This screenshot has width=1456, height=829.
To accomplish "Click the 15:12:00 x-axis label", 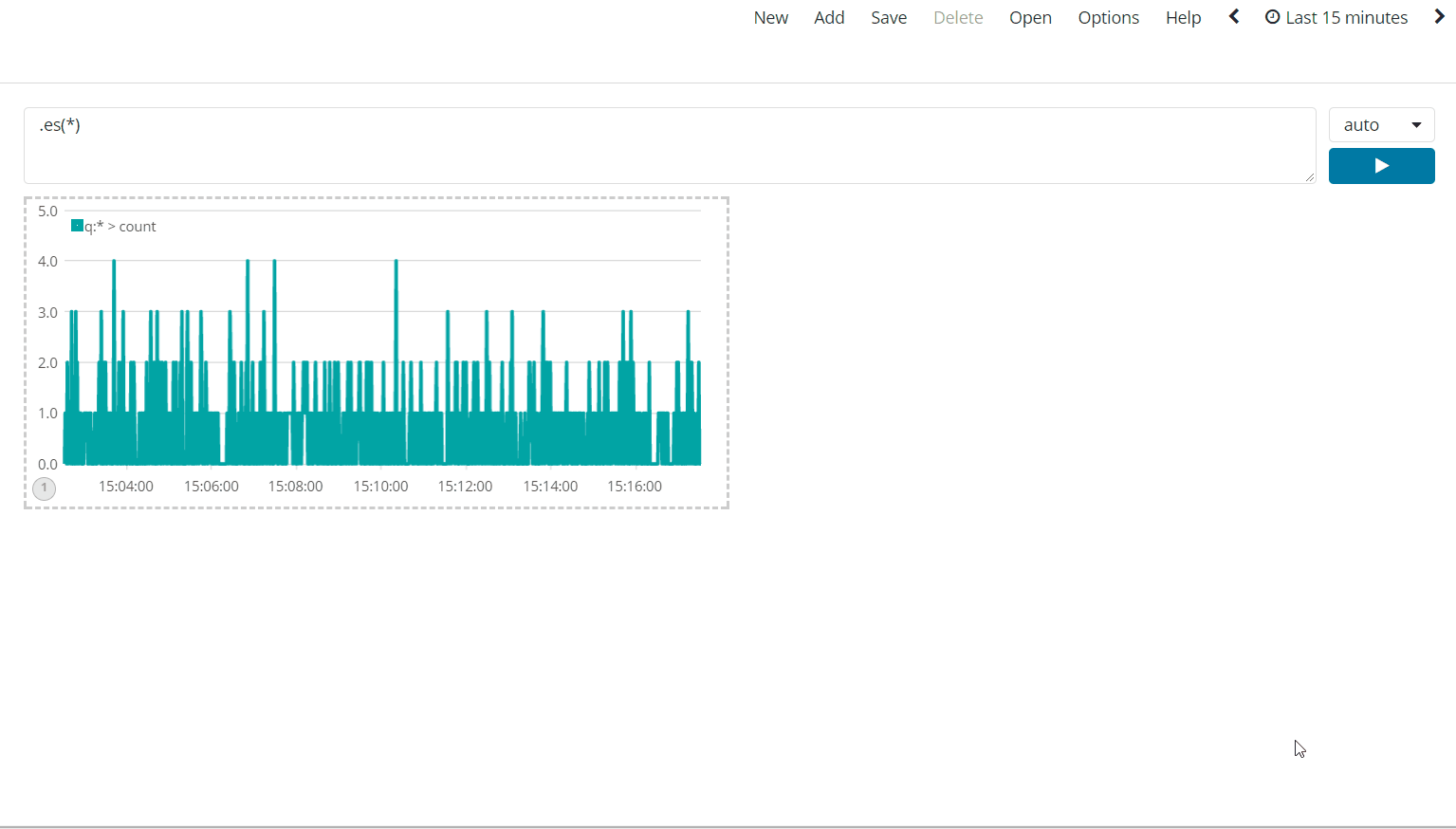I will click(465, 486).
